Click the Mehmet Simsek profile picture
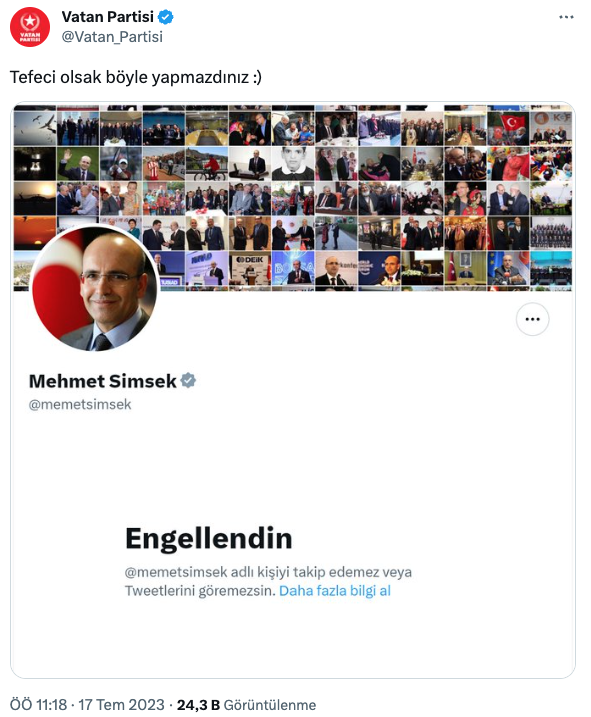This screenshot has width=591, height=717. 95,288
